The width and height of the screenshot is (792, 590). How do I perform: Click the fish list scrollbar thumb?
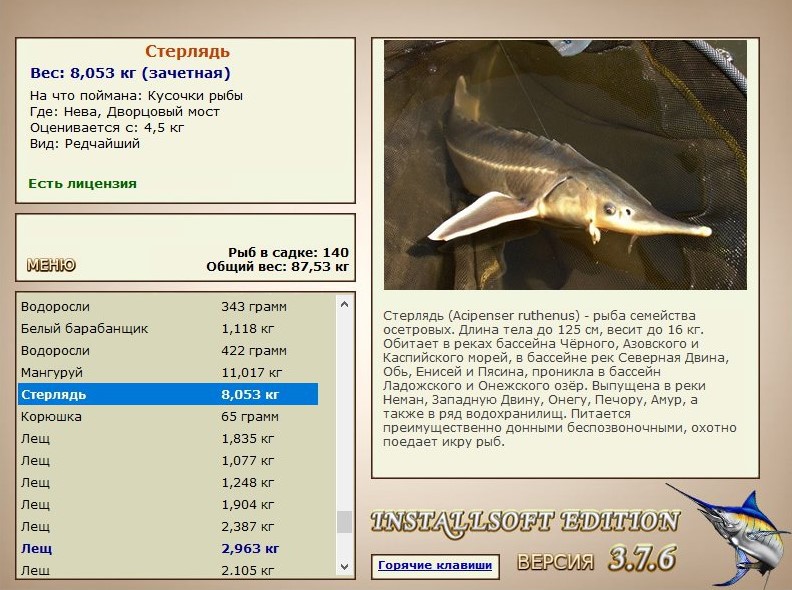point(344,522)
